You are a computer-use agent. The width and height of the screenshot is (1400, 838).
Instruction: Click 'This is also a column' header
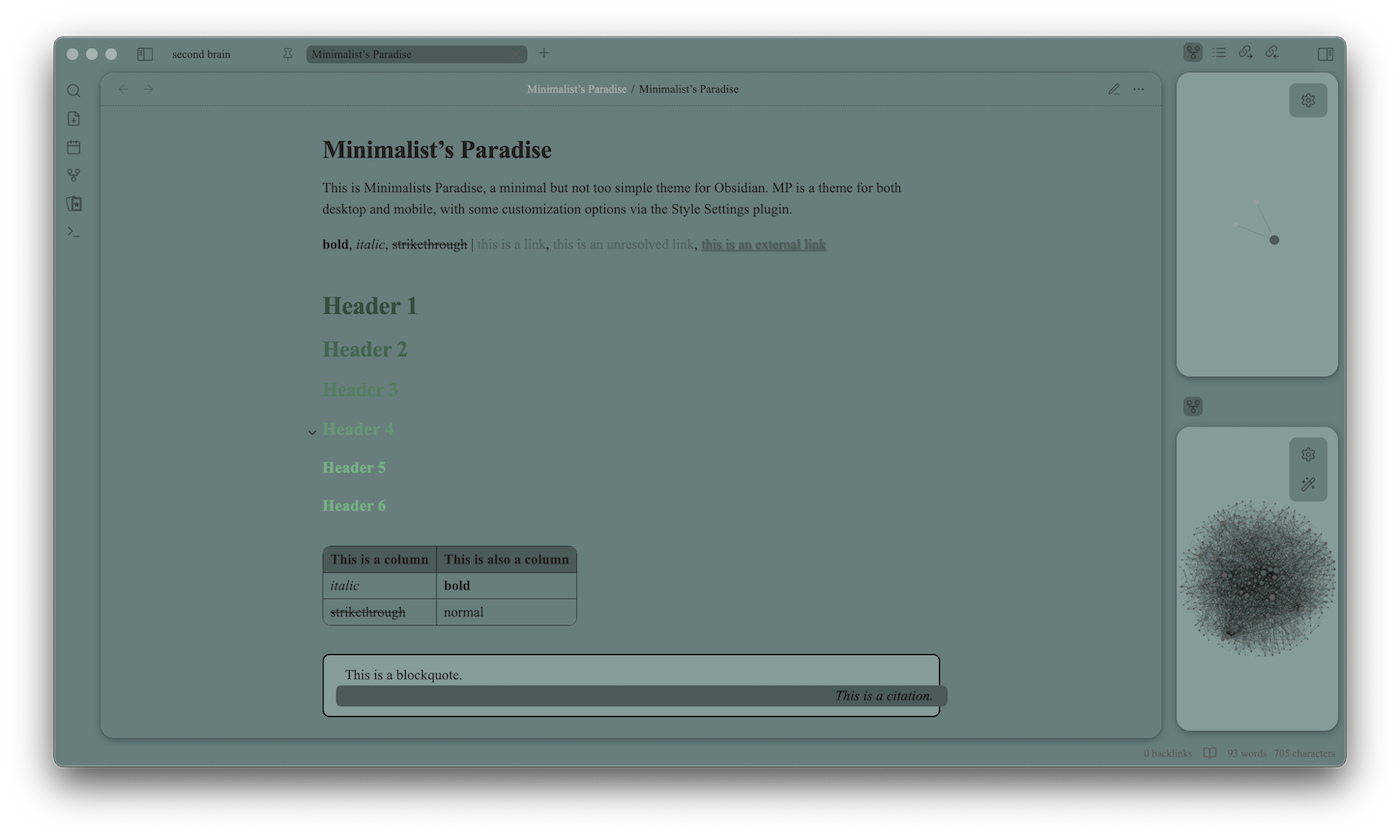(506, 559)
